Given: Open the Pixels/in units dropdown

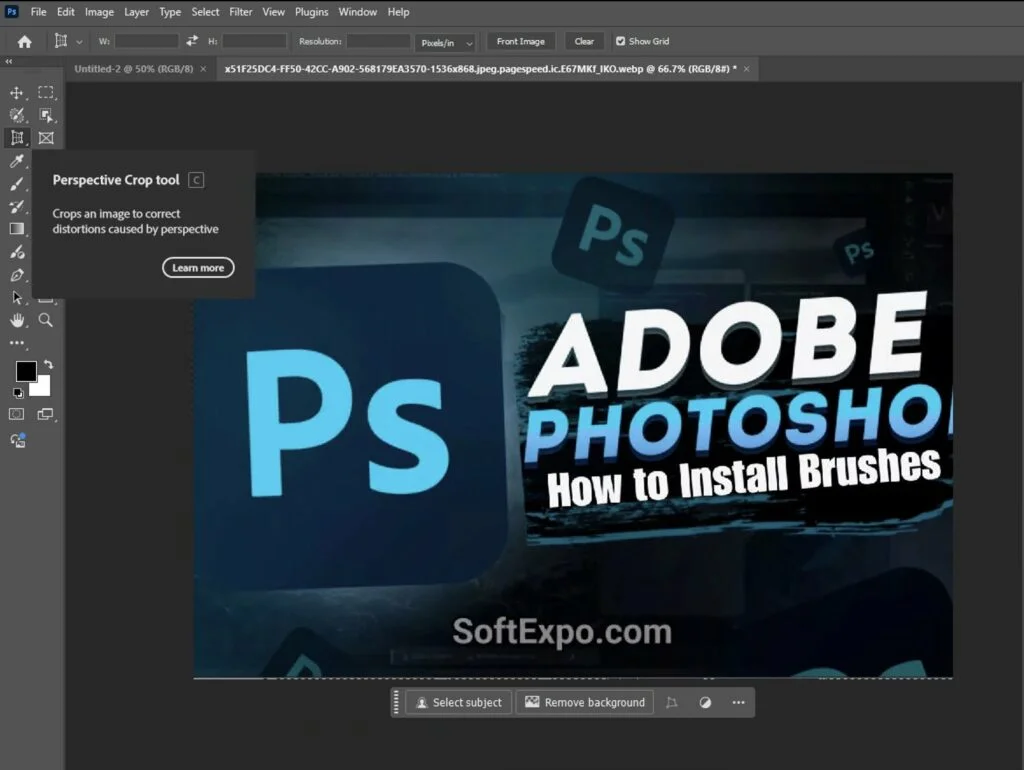Looking at the screenshot, I should tap(444, 42).
